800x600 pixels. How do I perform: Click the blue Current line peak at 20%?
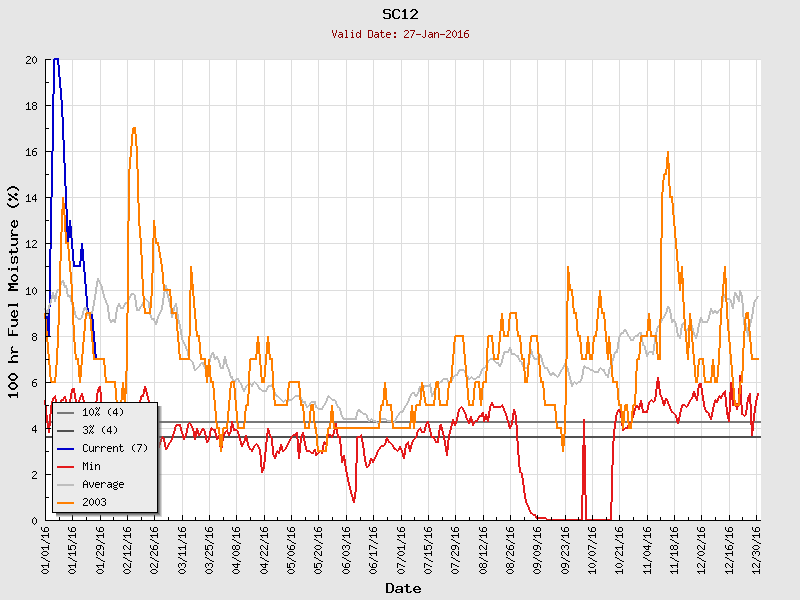(55, 61)
